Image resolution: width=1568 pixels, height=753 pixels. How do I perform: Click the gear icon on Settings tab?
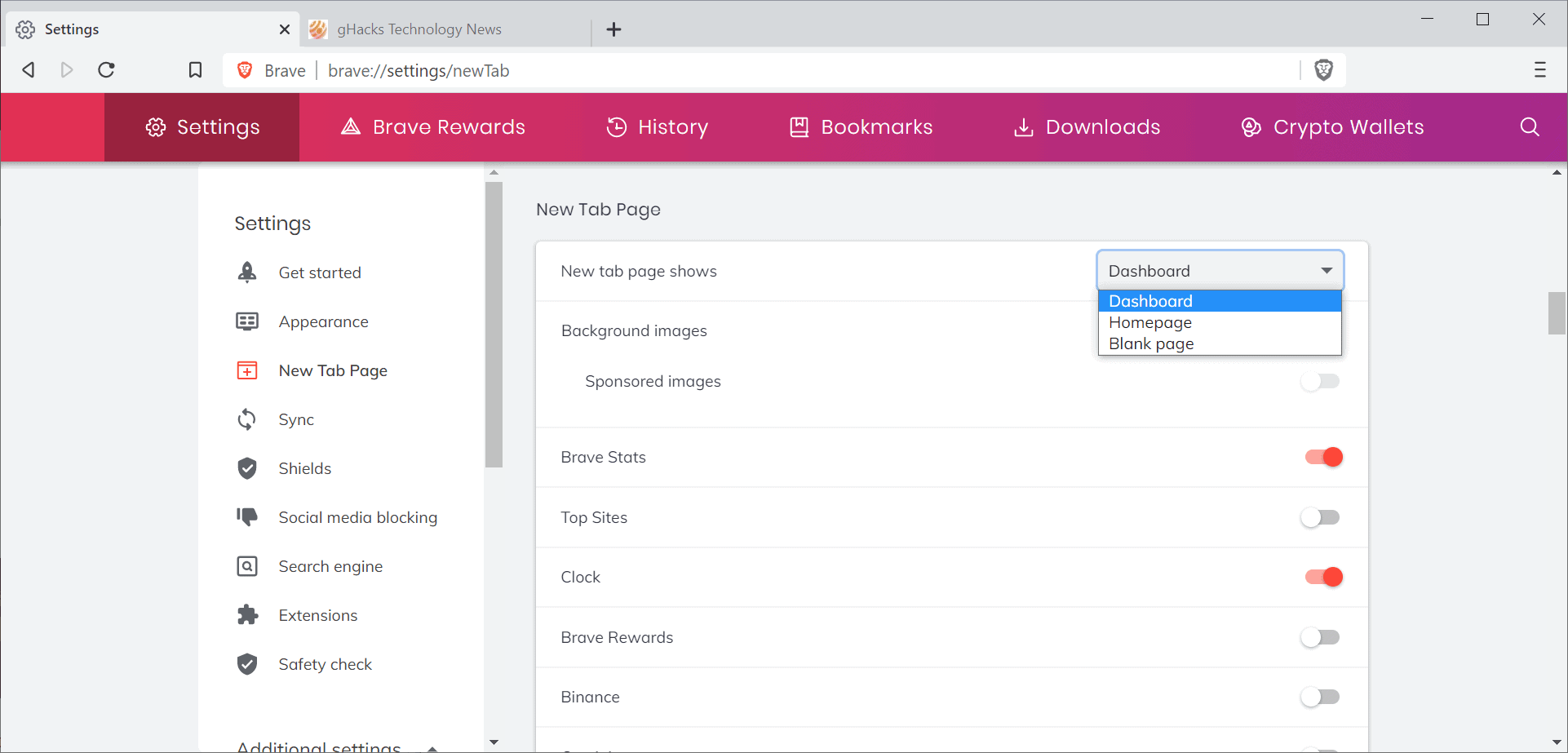coord(25,29)
